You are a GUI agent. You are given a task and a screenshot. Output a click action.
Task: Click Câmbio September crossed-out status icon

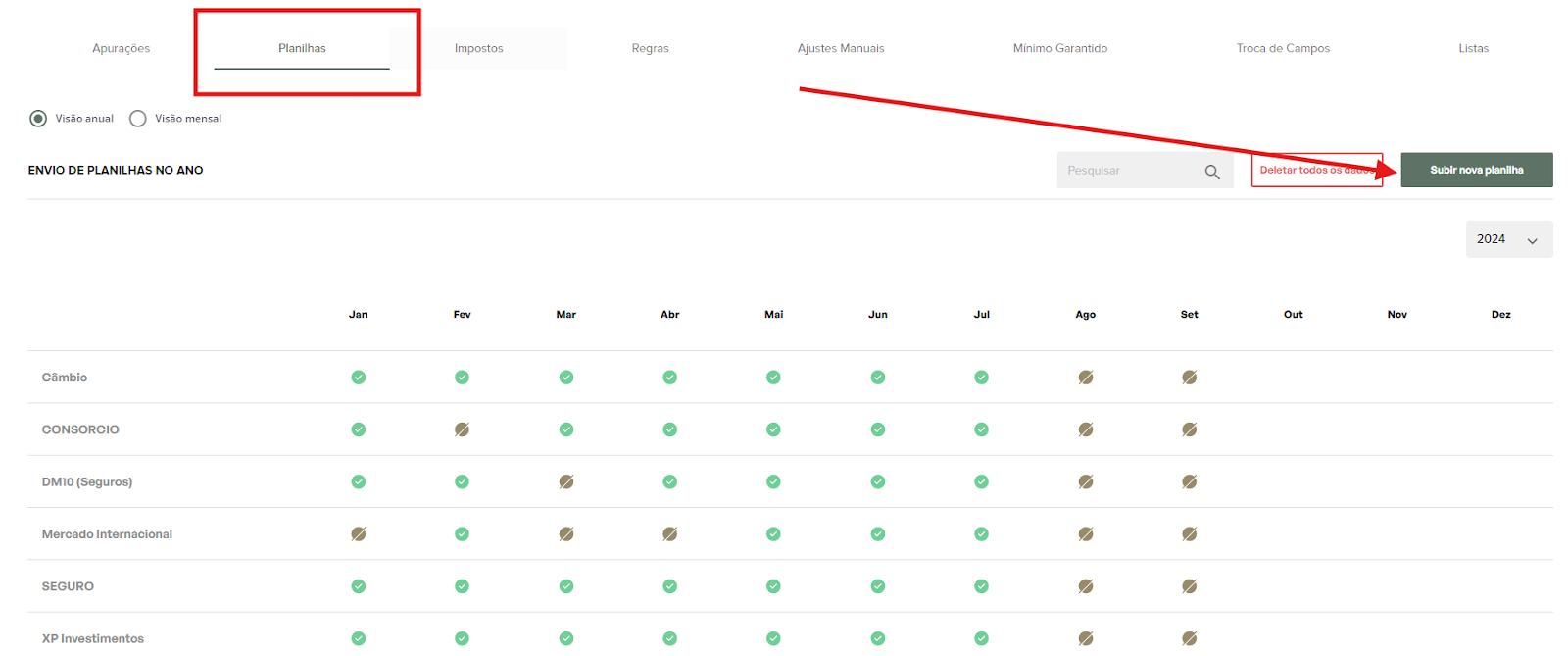point(1189,378)
